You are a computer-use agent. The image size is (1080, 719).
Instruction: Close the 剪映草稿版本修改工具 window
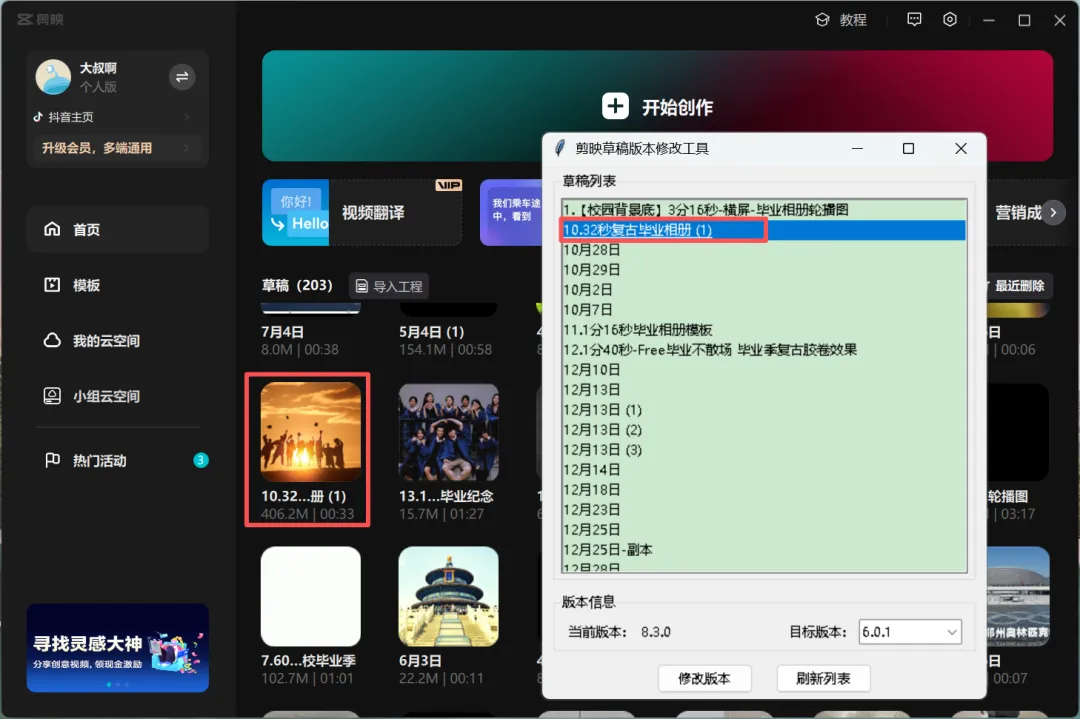[961, 149]
